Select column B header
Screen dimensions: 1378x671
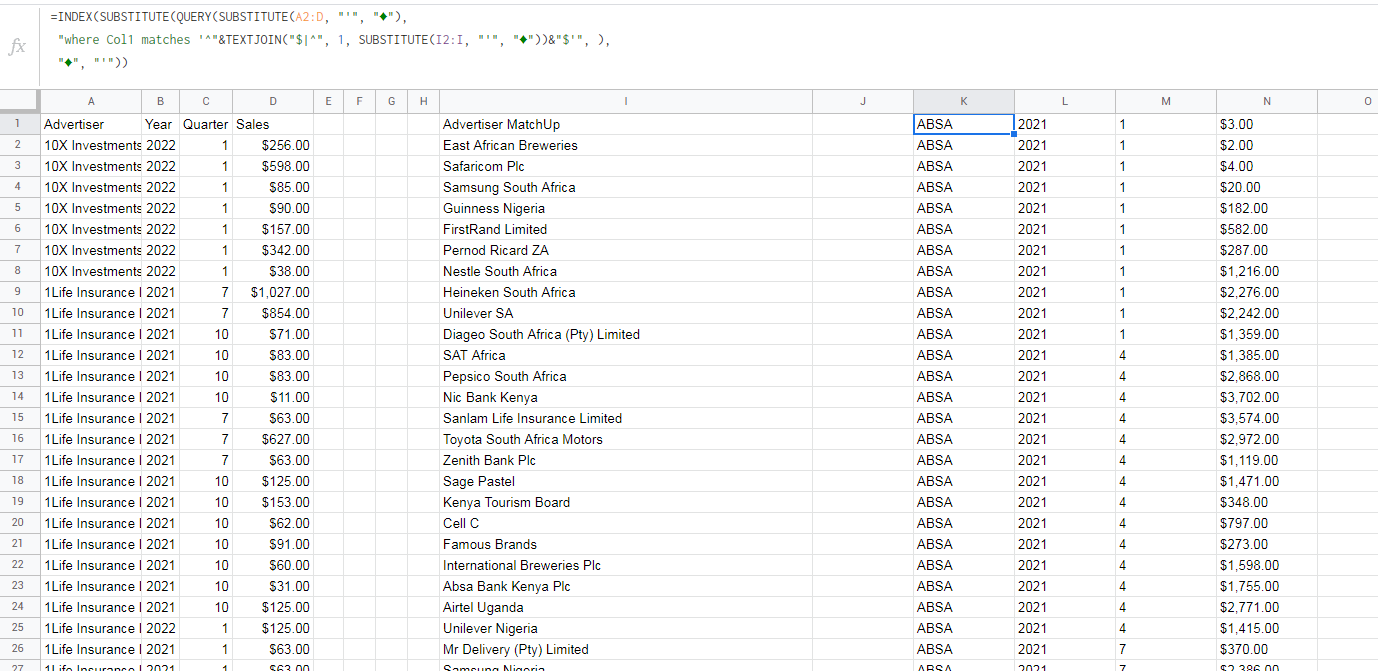pos(160,101)
